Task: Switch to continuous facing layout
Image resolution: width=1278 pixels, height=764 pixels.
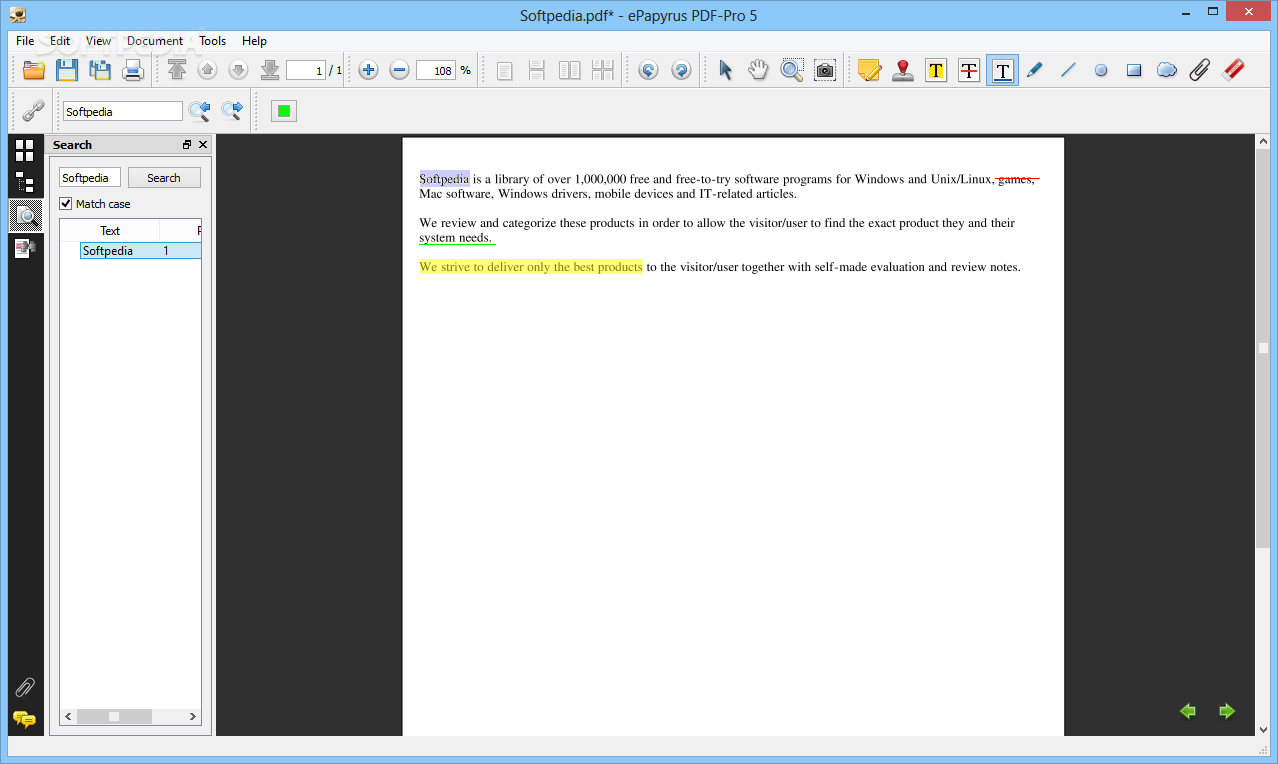Action: pyautogui.click(x=602, y=70)
